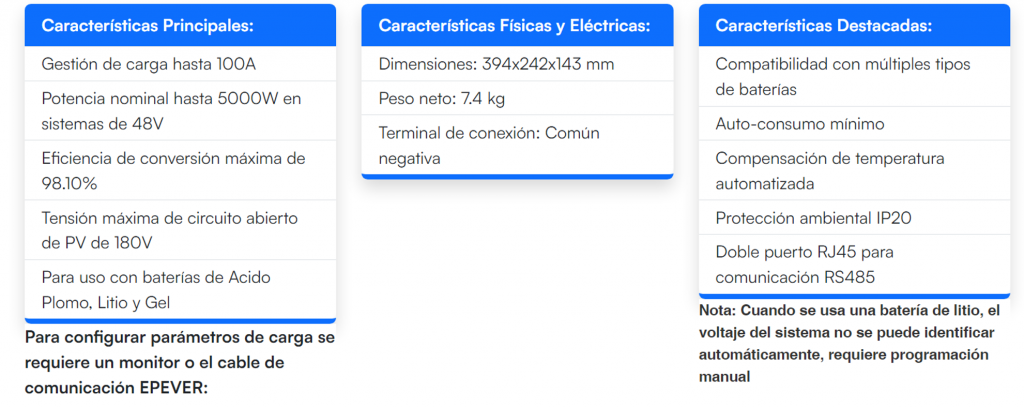Image resolution: width=1024 pixels, height=407 pixels.
Task: Click the blue bottom border of Destacadas card
Action: (x=853, y=295)
